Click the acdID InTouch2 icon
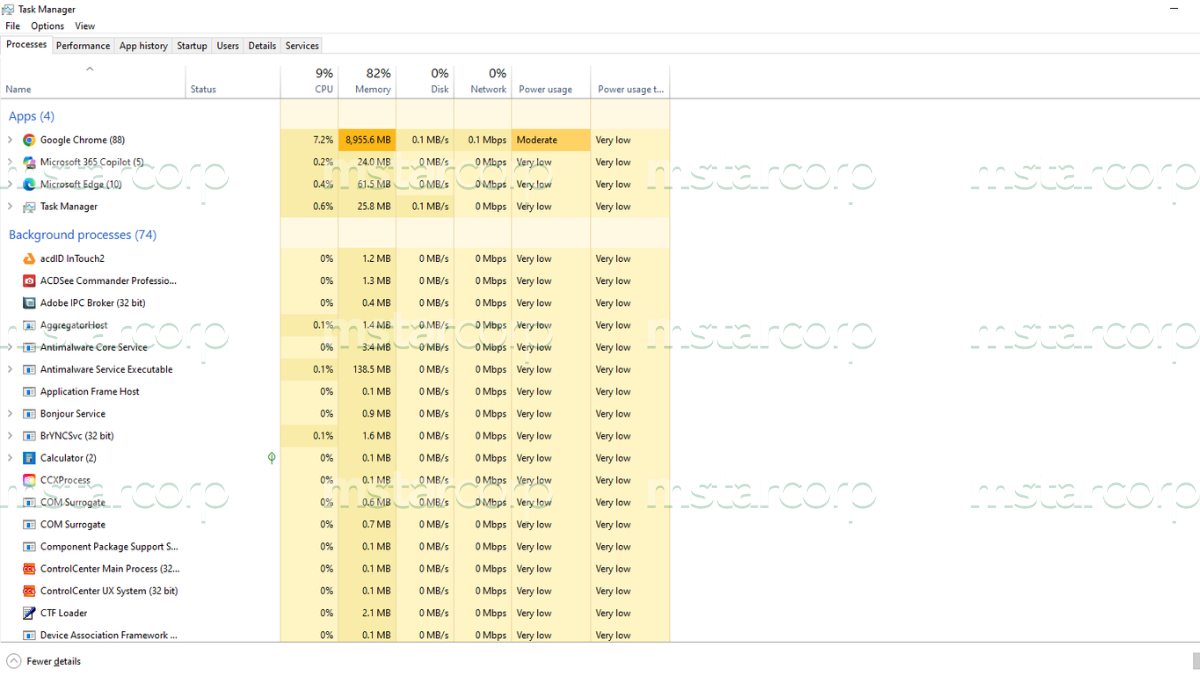Viewport: 1200px width, 675px height. click(x=29, y=259)
